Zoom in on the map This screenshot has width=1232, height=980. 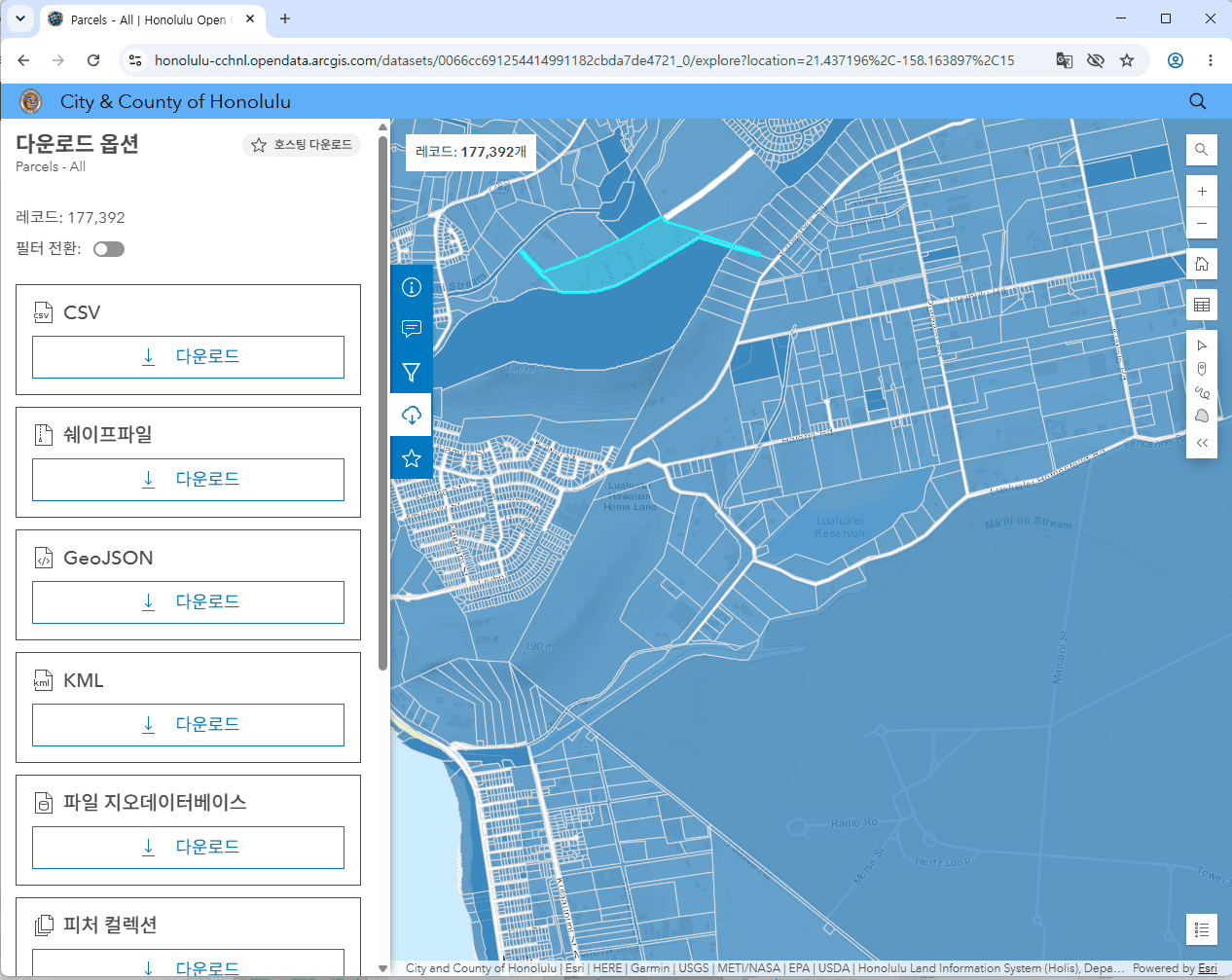tap(1202, 192)
